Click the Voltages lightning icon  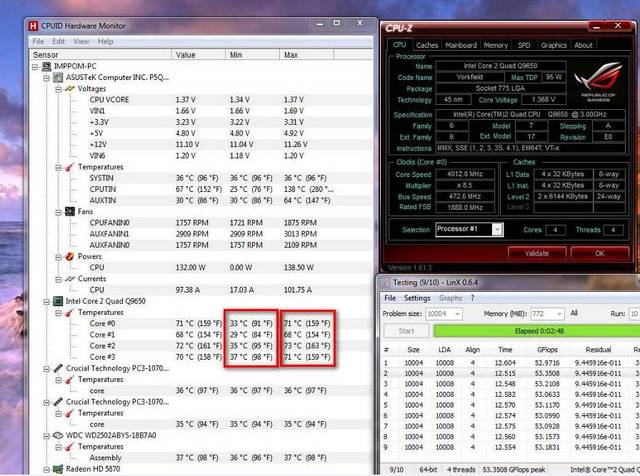(x=70, y=89)
